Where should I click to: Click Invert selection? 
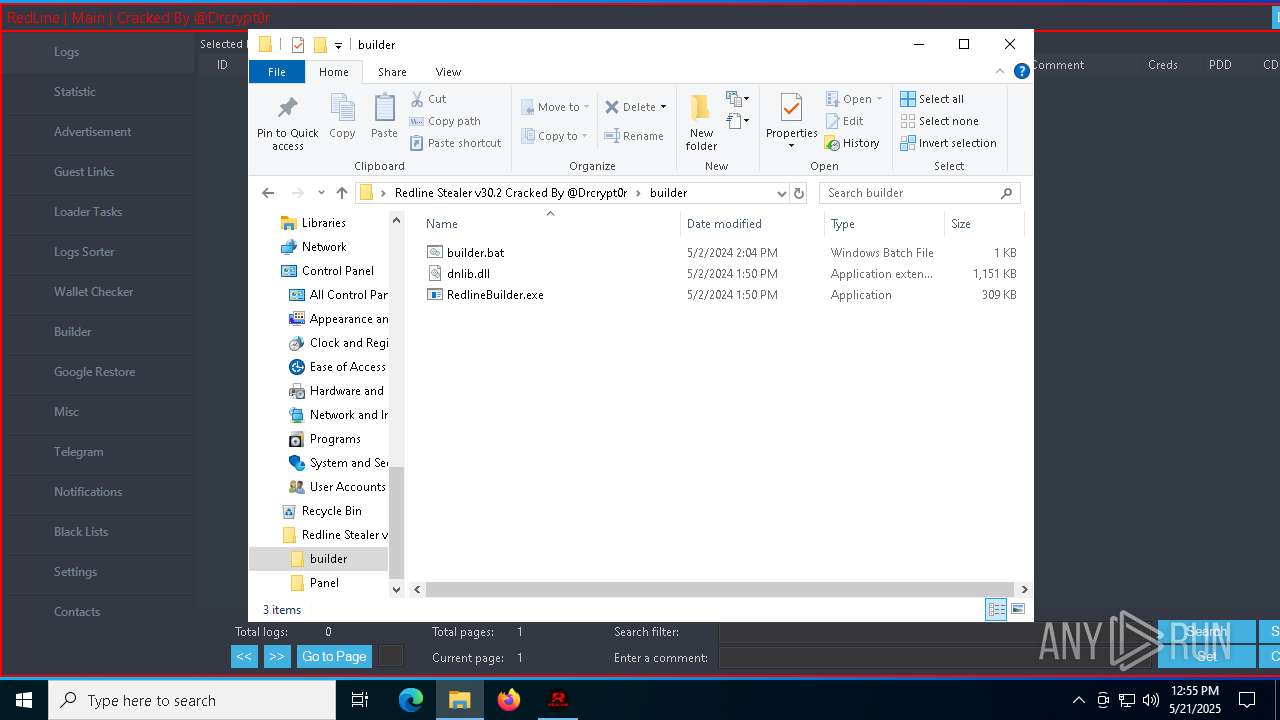tap(948, 143)
